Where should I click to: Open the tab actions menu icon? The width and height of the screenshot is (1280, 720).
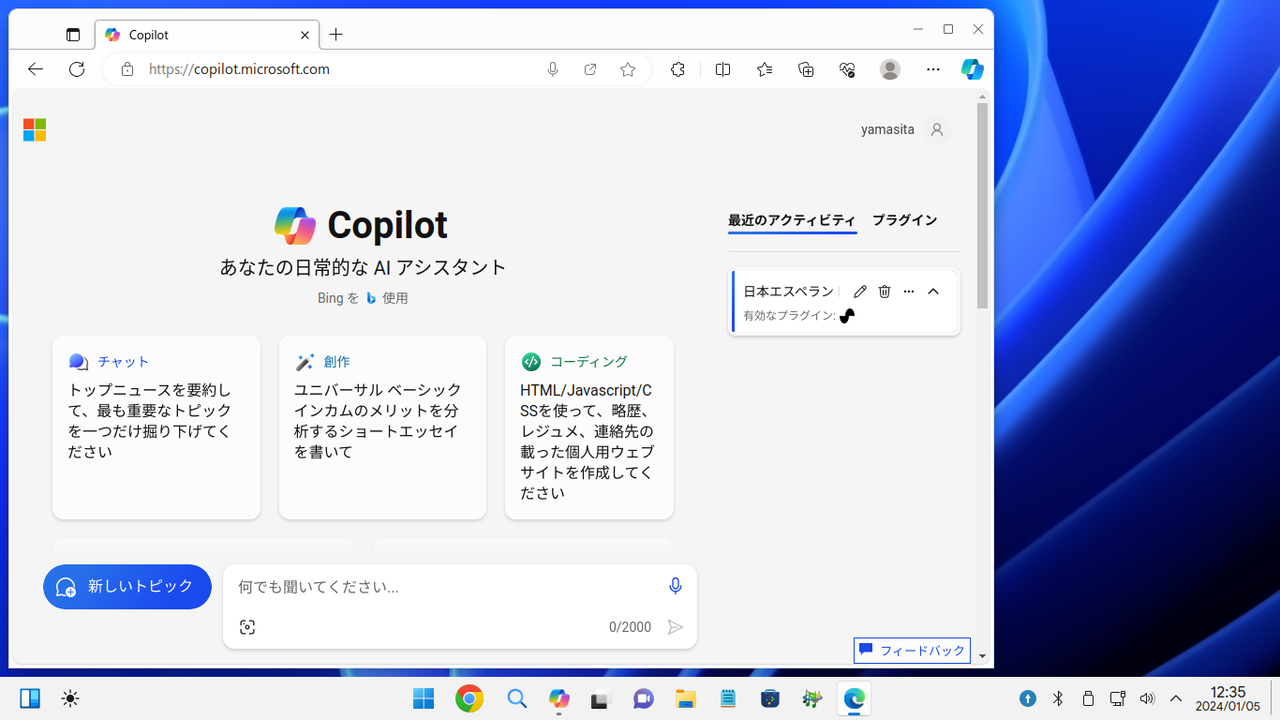pyautogui.click(x=73, y=35)
